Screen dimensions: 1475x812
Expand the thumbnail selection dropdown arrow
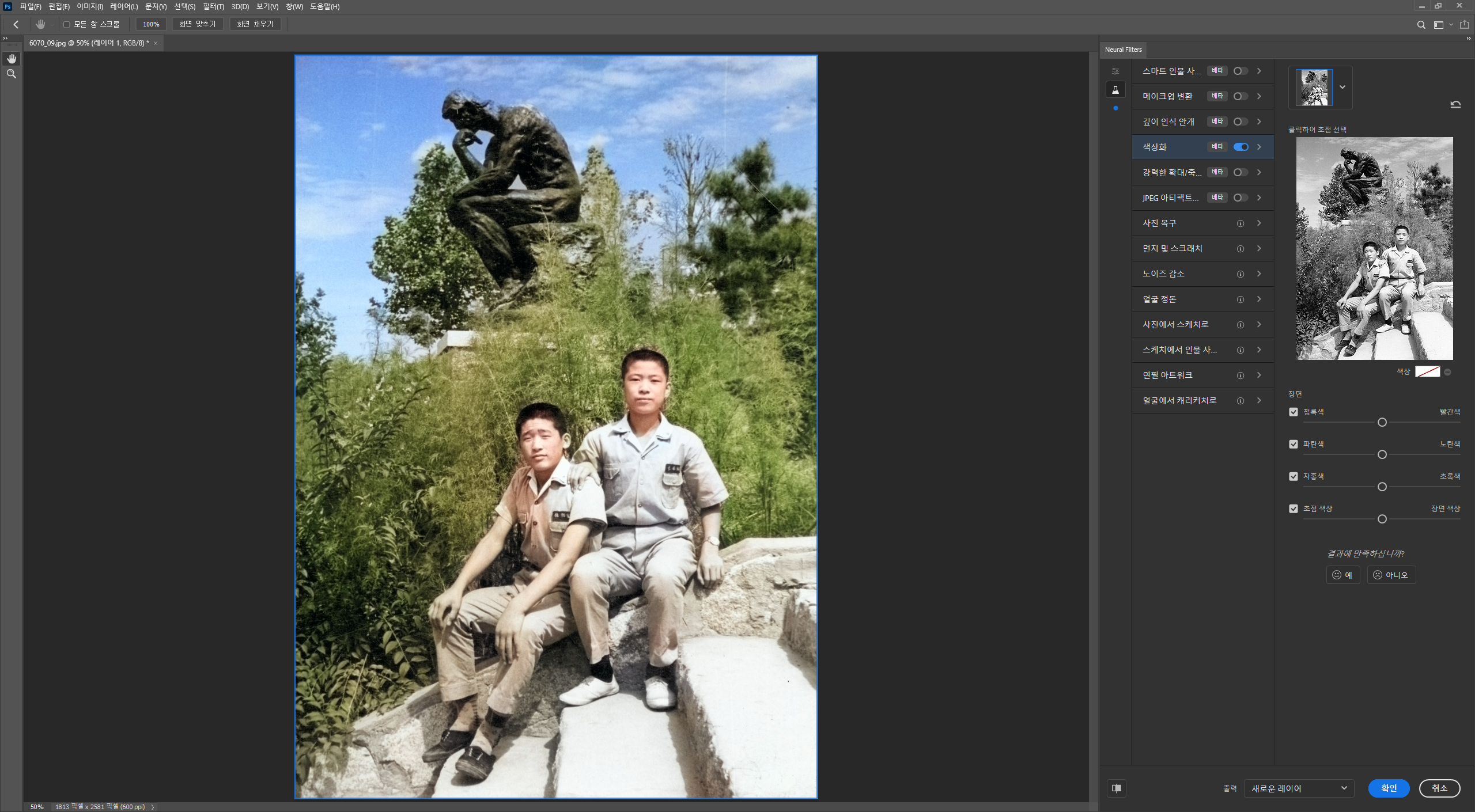[1342, 87]
